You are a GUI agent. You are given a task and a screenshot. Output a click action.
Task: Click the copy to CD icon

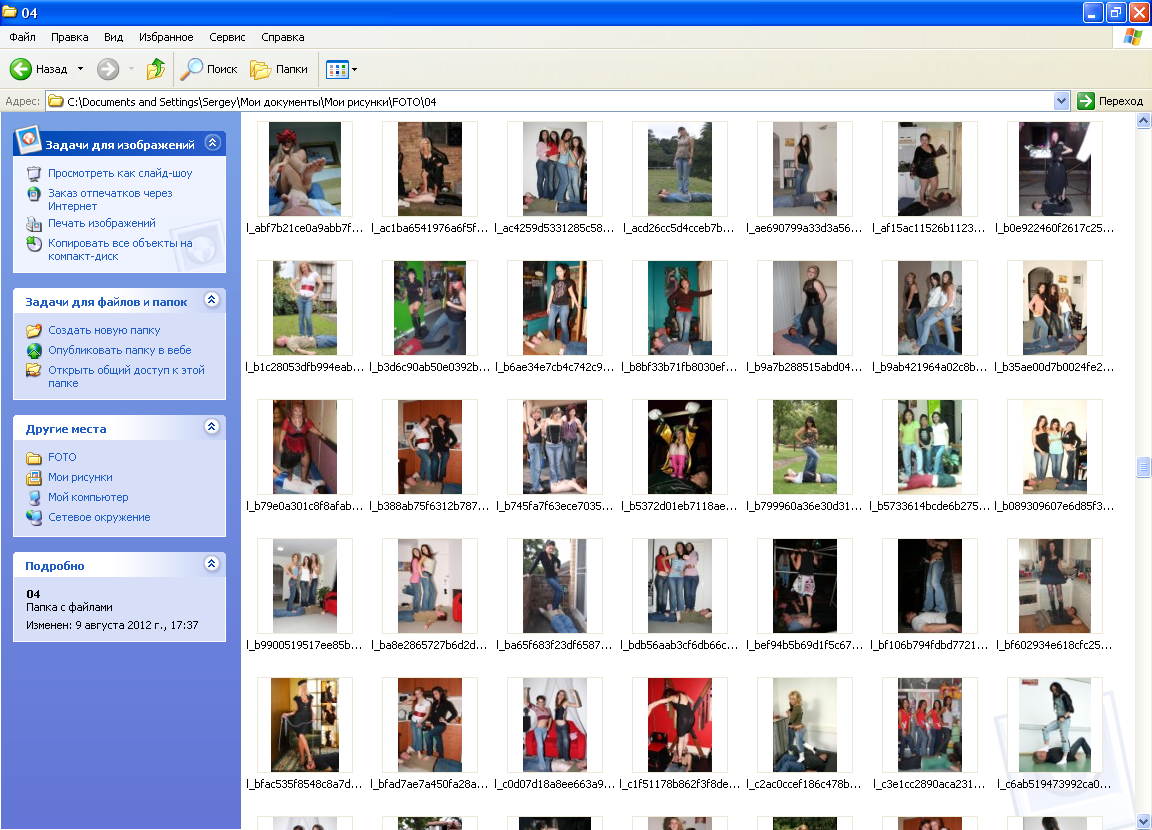click(34, 244)
